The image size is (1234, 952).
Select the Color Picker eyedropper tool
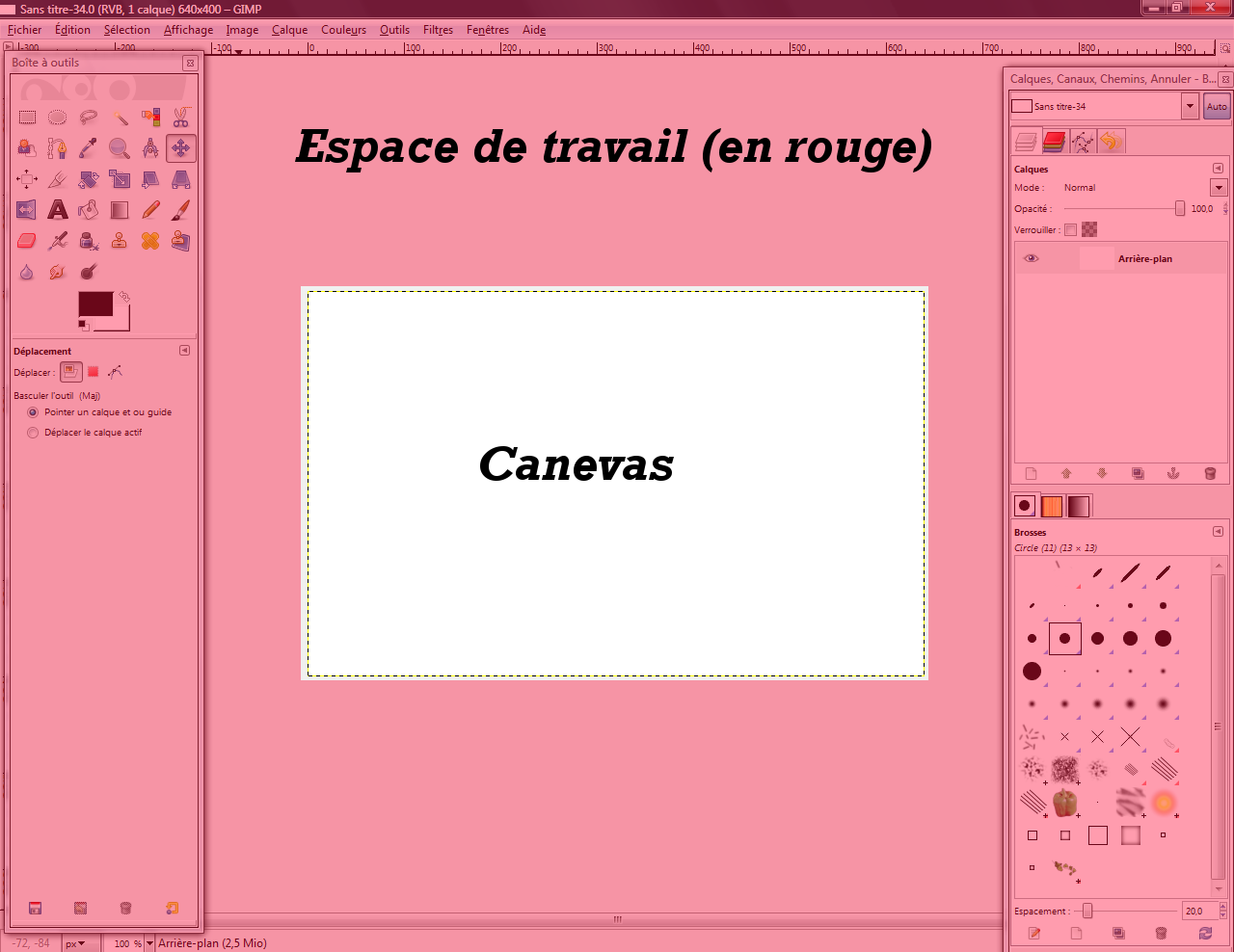pyautogui.click(x=89, y=148)
